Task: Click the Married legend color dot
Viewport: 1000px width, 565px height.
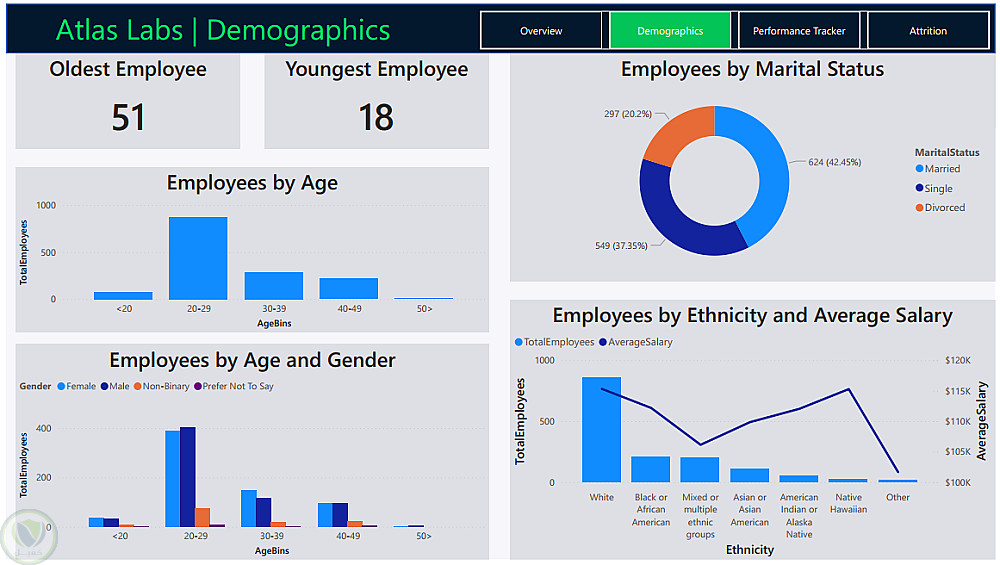Action: 919,168
